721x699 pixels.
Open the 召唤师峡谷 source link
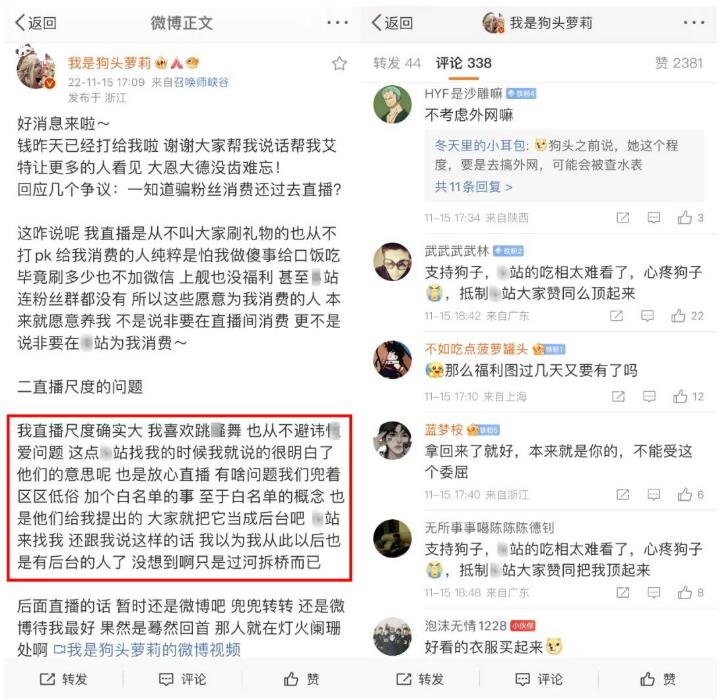click(201, 82)
